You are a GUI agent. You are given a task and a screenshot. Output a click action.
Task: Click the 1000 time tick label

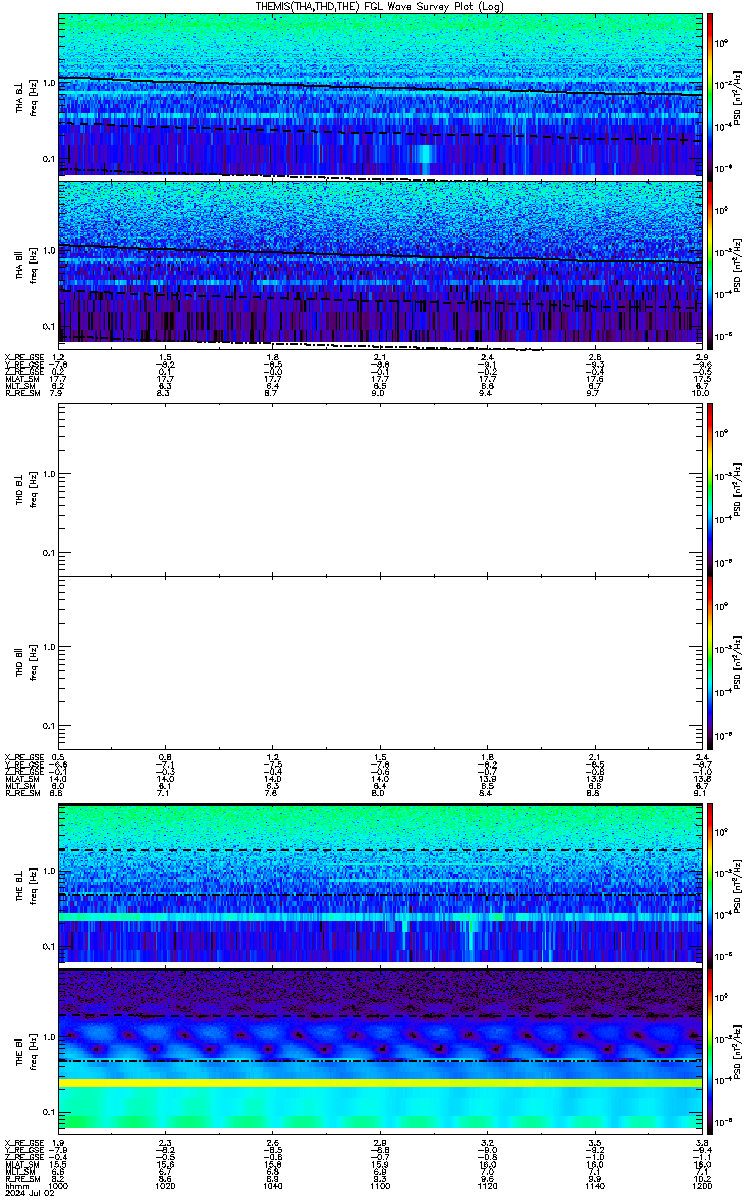59,1186
